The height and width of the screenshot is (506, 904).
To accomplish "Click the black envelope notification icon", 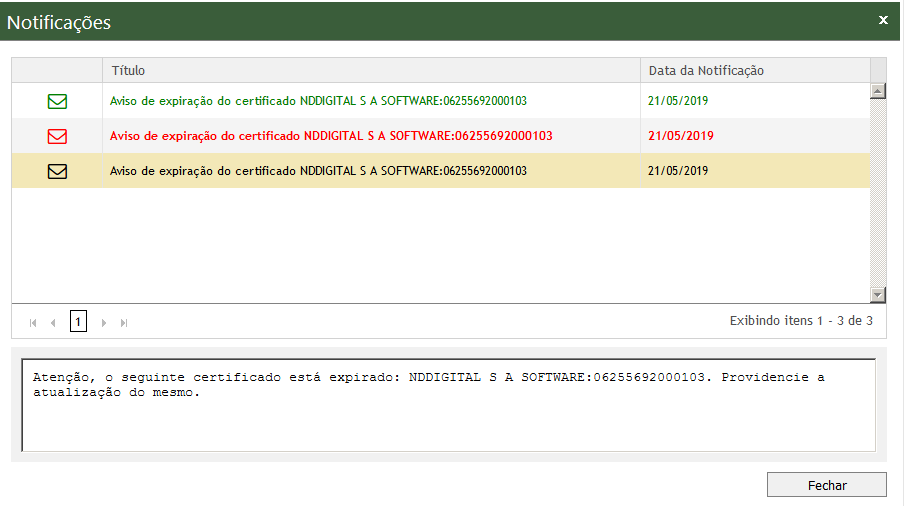I will tap(57, 171).
